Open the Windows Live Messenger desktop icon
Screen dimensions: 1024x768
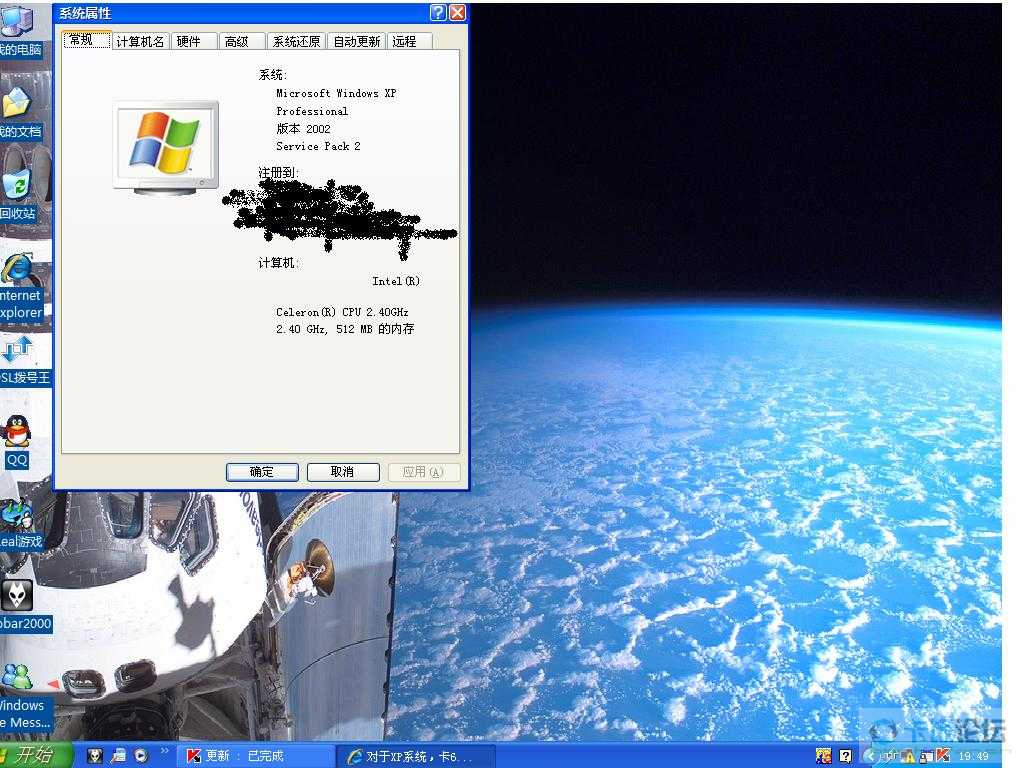click(21, 696)
